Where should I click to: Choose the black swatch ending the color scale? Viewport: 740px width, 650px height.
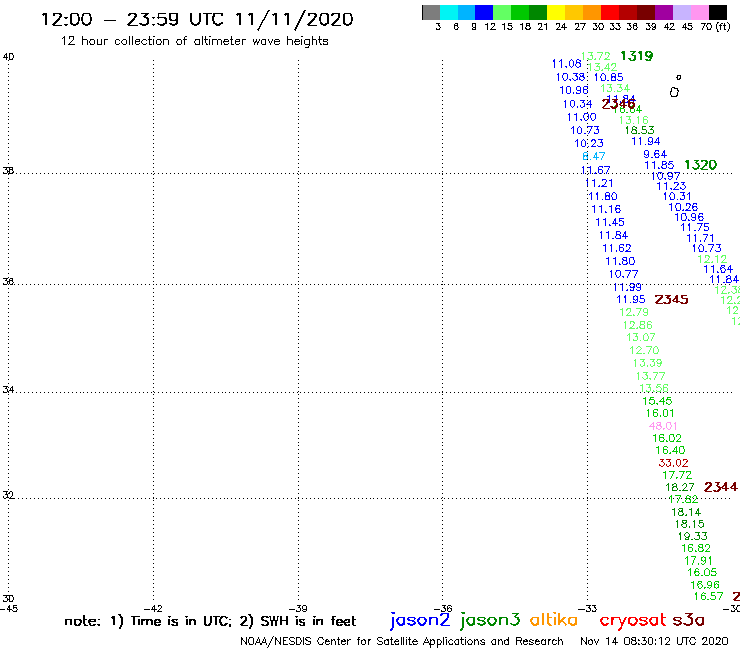[717, 12]
